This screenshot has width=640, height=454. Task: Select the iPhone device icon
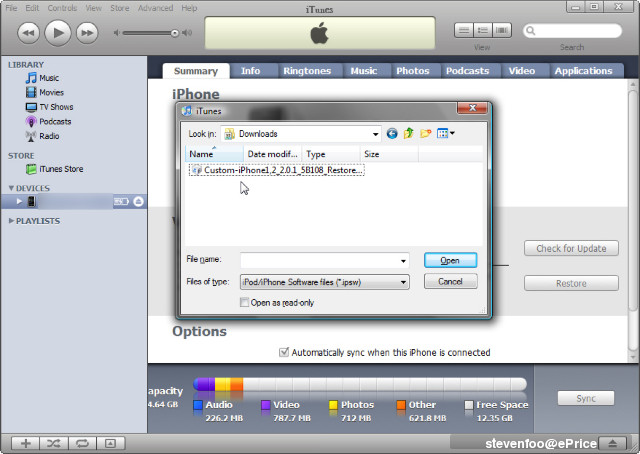tap(31, 201)
